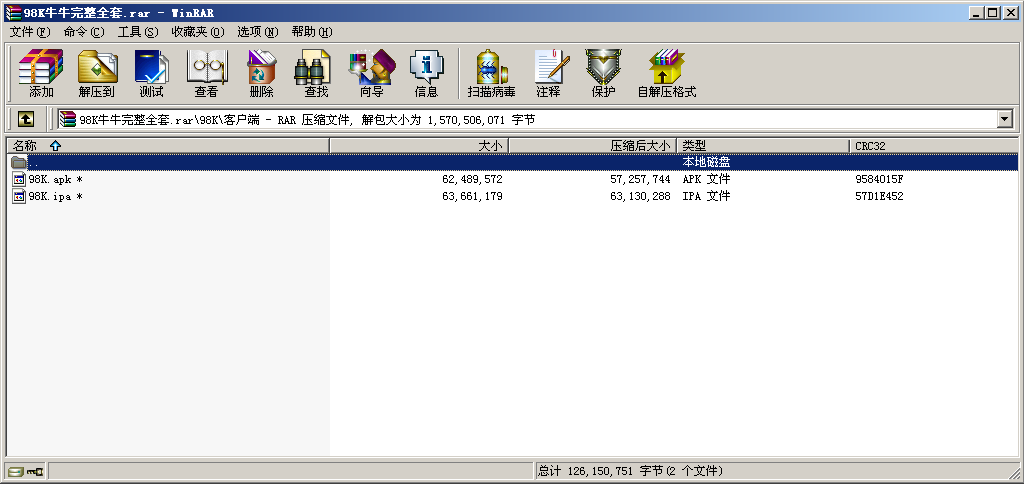Click the SFX (自解压格式) icon
The image size is (1024, 484).
tap(666, 74)
